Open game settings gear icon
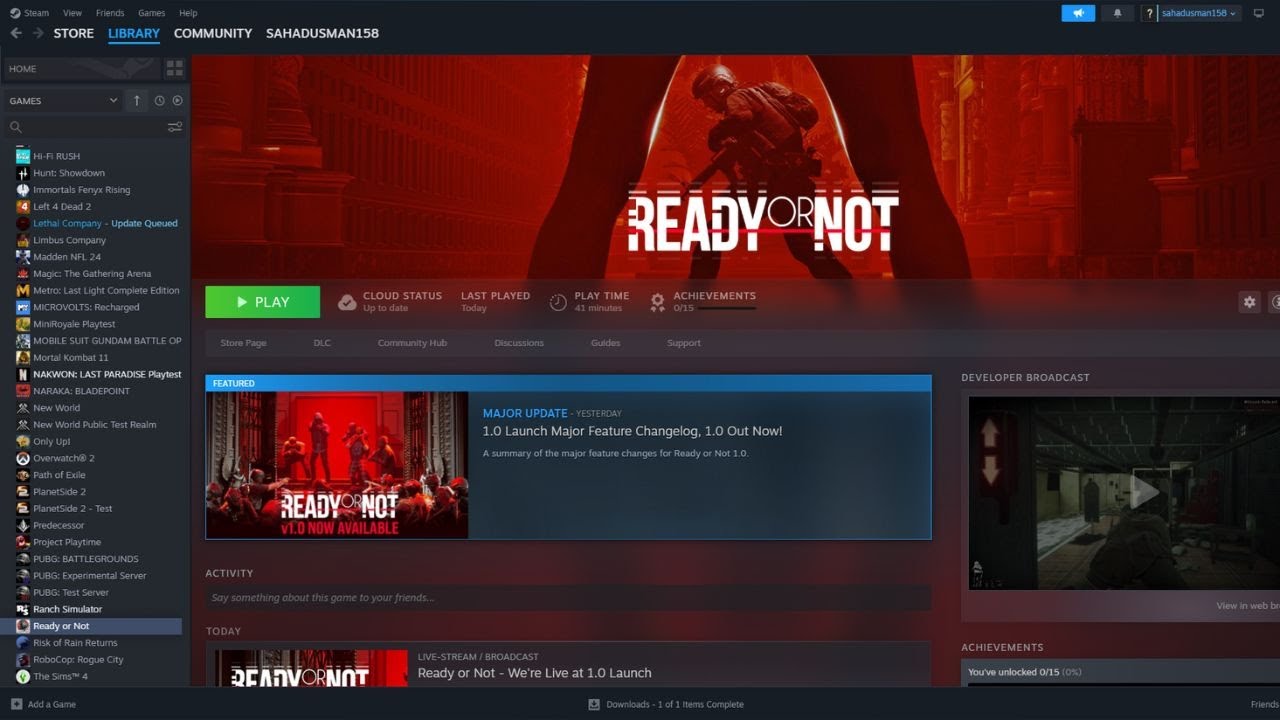This screenshot has height=720, width=1280. coord(1249,302)
